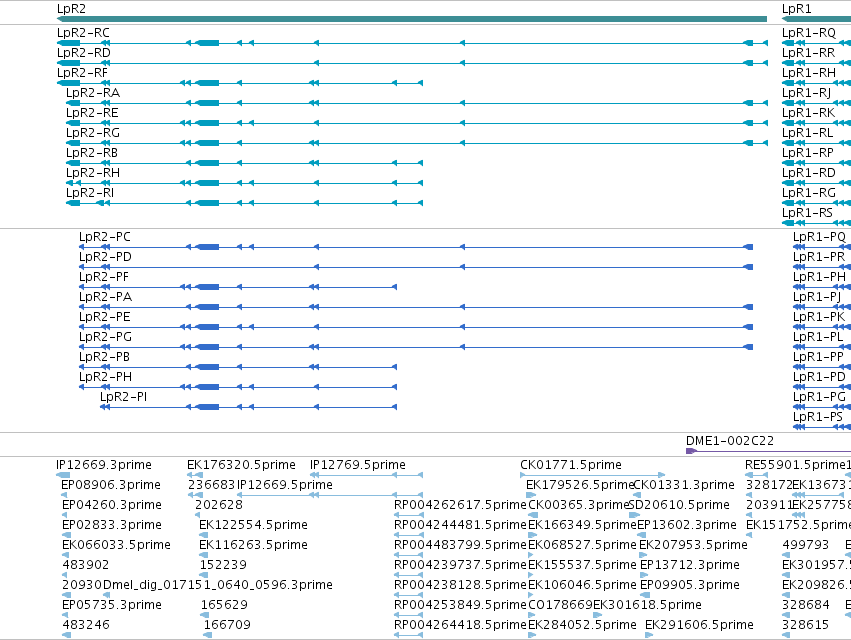Image resolution: width=851 pixels, height=640 pixels.
Task: Click the LpR2-PG label
Action: pyautogui.click(x=105, y=337)
